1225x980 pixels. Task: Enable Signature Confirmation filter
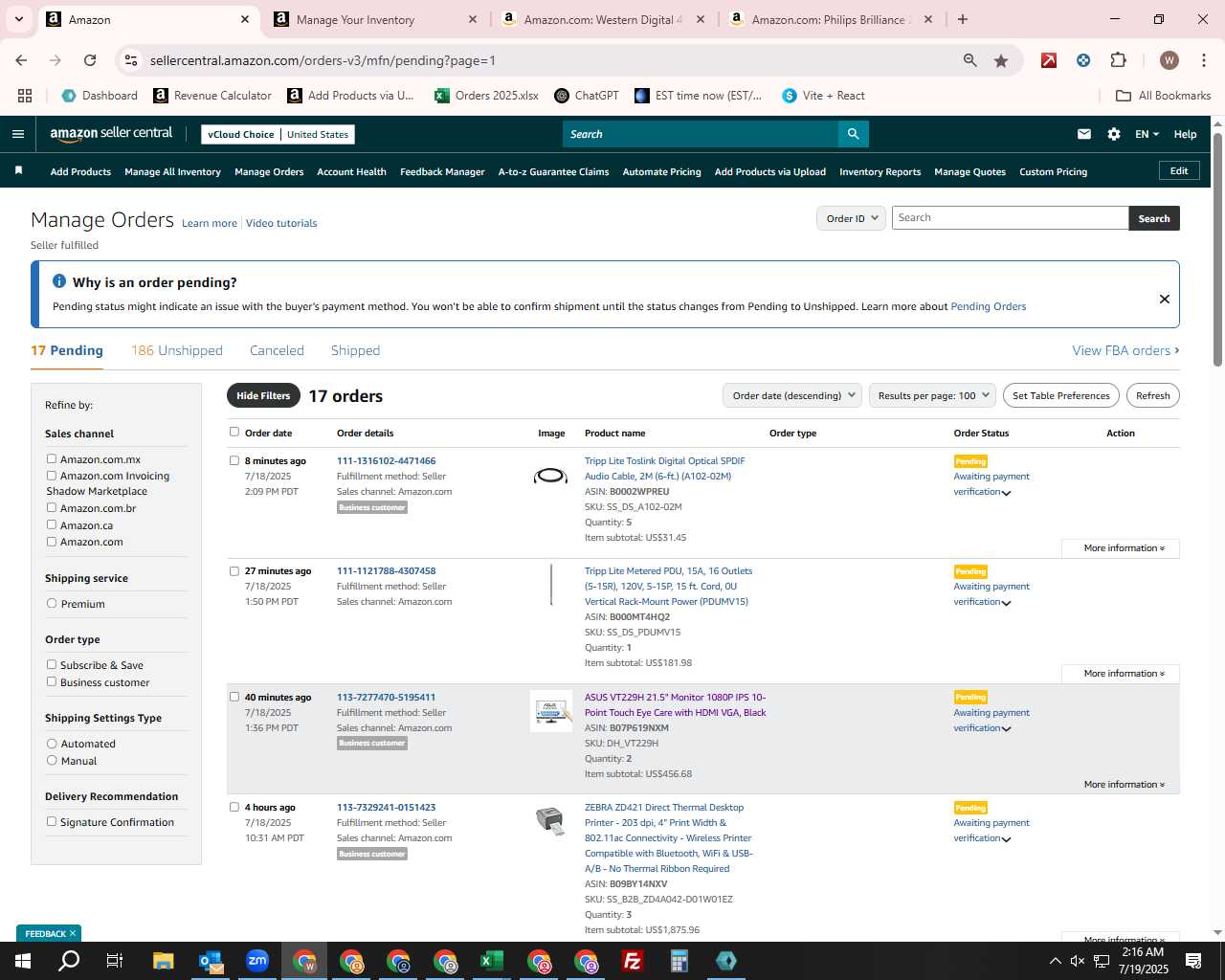pyautogui.click(x=52, y=822)
